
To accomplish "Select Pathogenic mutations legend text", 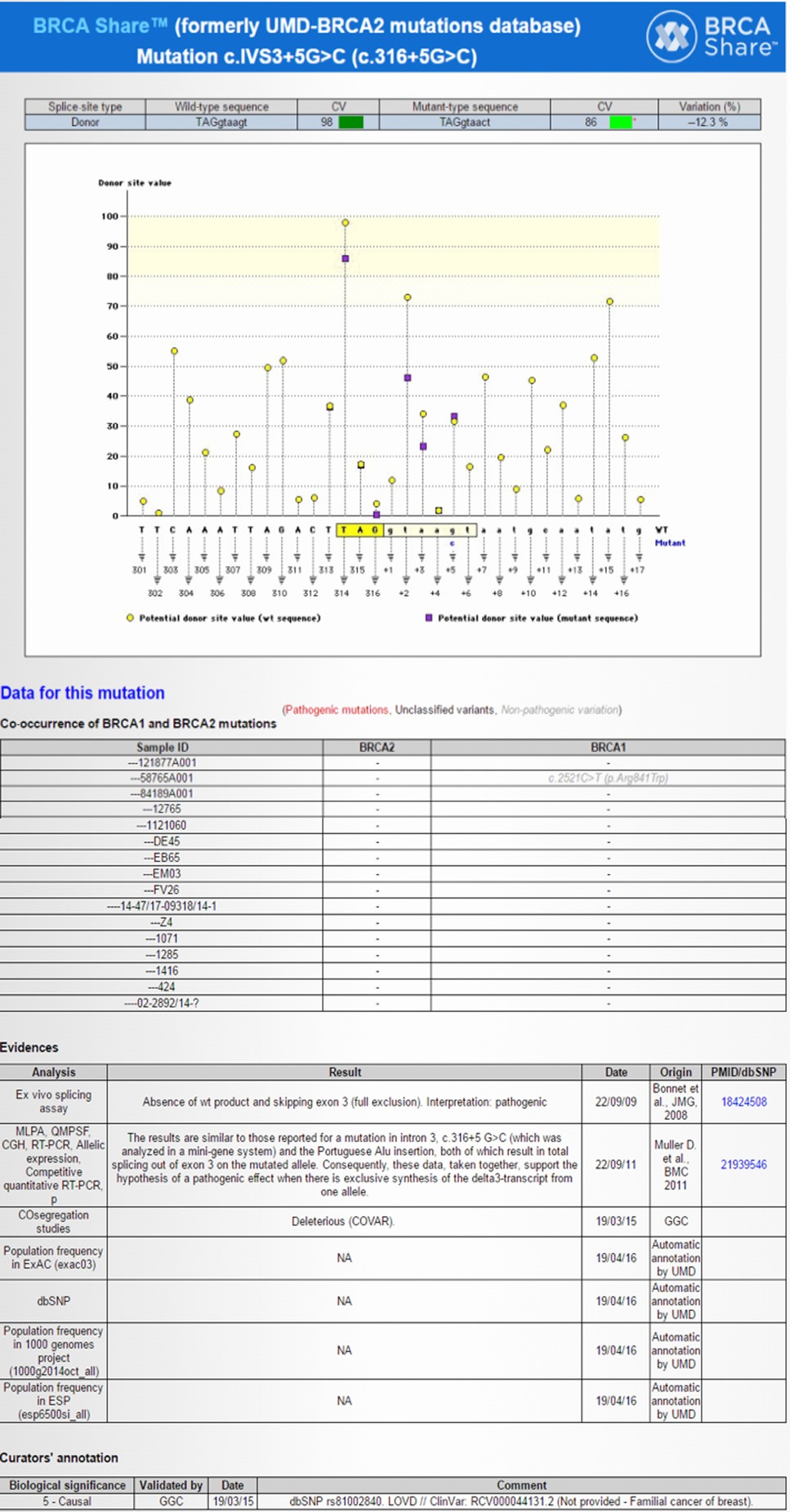I will [x=337, y=710].
